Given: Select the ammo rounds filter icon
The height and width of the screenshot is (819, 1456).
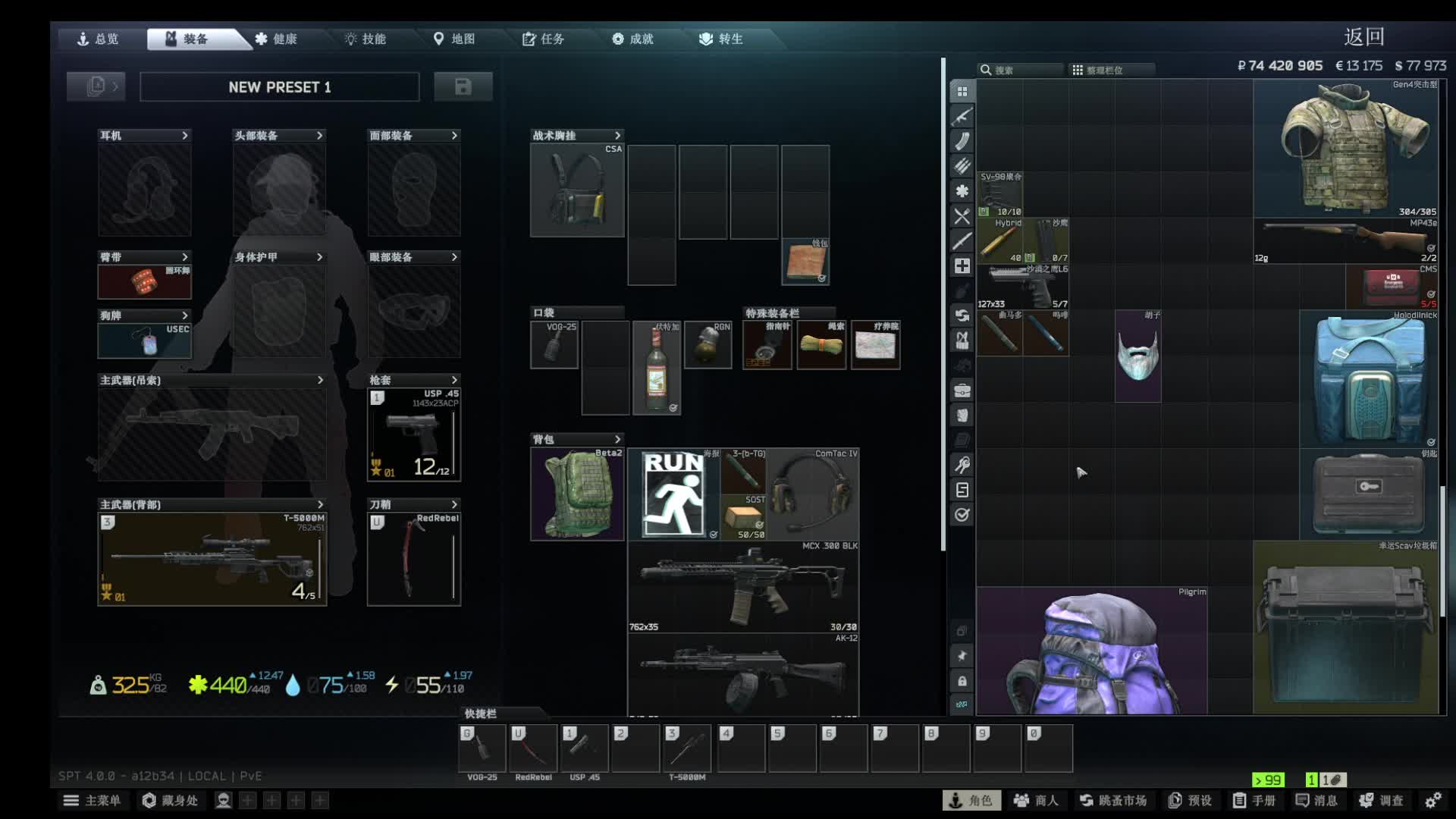Looking at the screenshot, I should (x=962, y=166).
